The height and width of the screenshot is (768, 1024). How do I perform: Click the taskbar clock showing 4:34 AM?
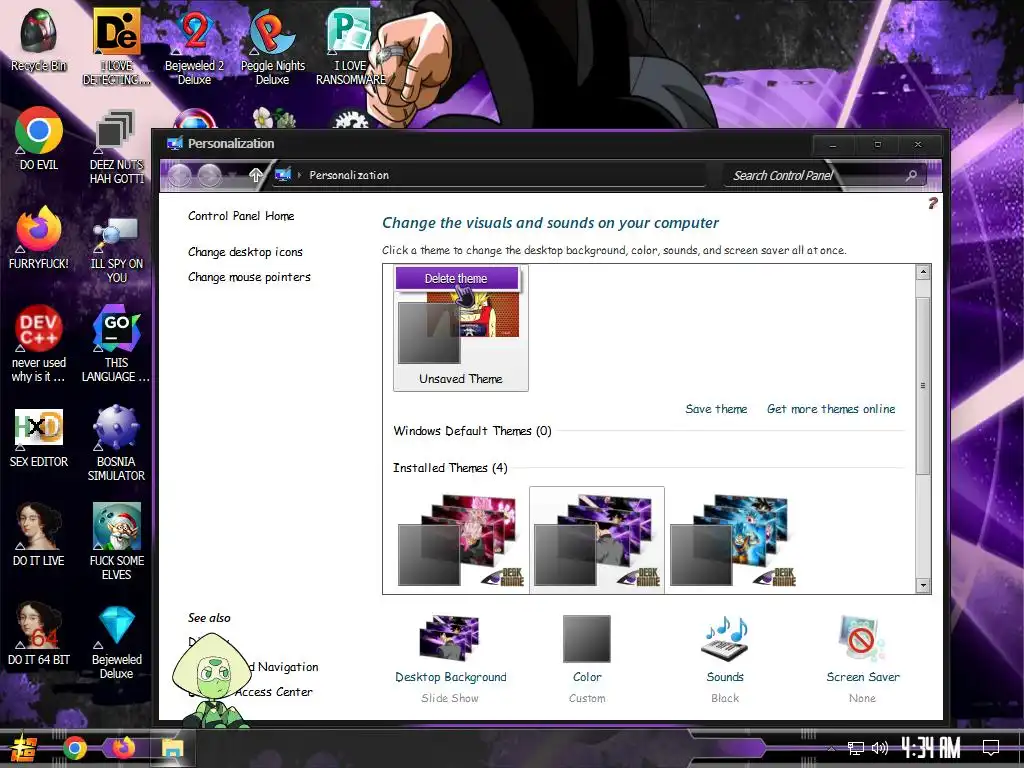(931, 748)
